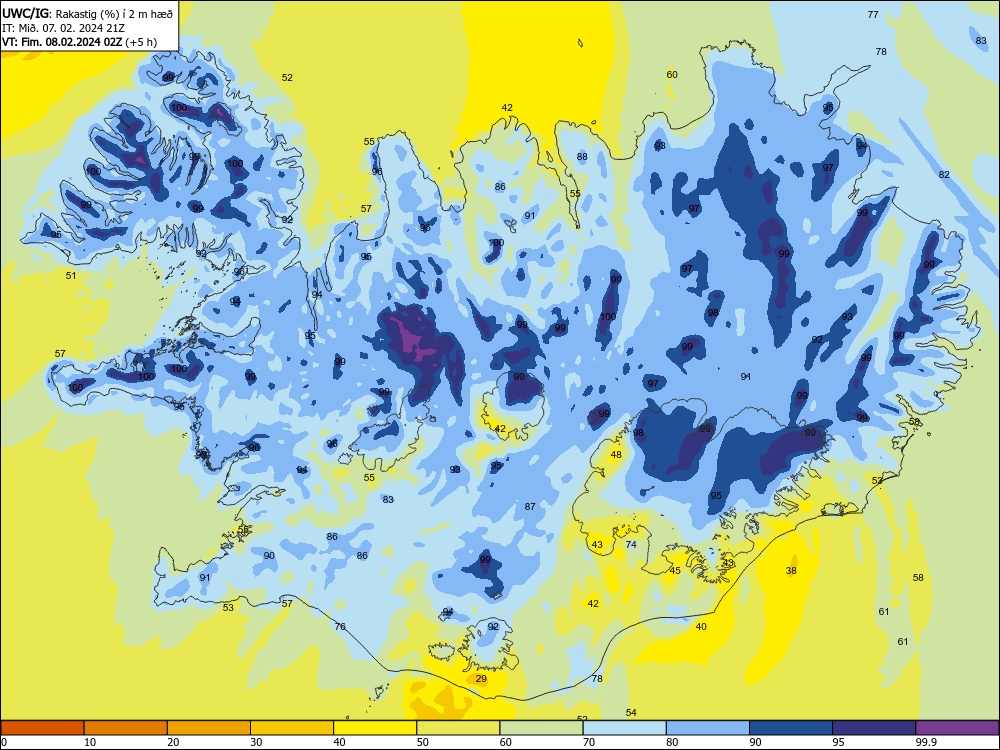Screen dimensions: 1000x750
Task: Click the map value 77
Action: (x=873, y=15)
